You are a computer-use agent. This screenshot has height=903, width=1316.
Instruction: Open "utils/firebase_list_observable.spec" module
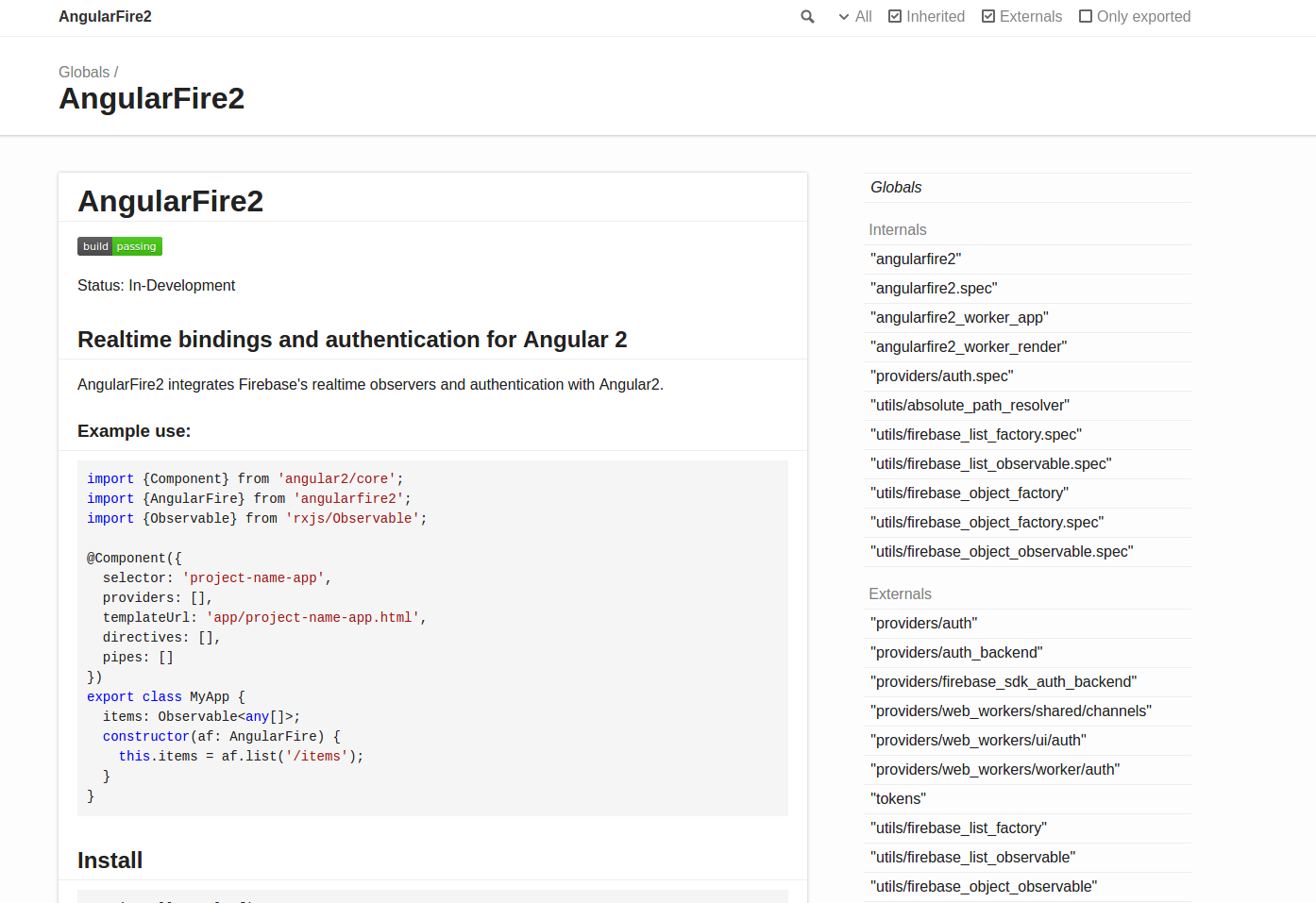tap(1027, 464)
